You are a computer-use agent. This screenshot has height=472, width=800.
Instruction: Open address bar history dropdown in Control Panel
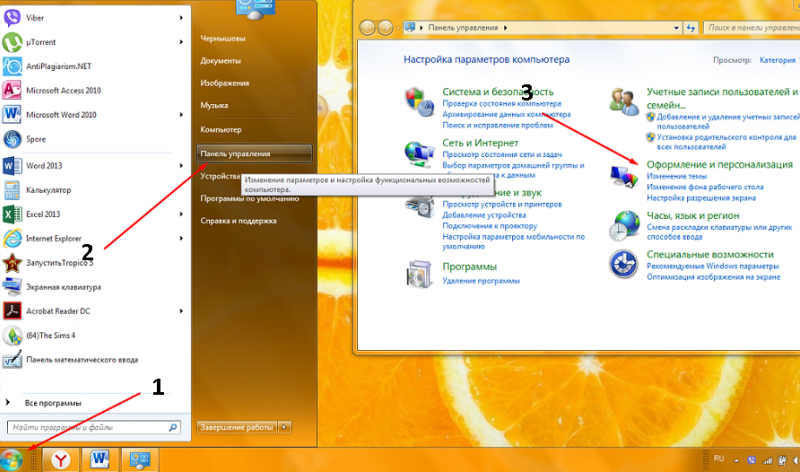[x=676, y=28]
